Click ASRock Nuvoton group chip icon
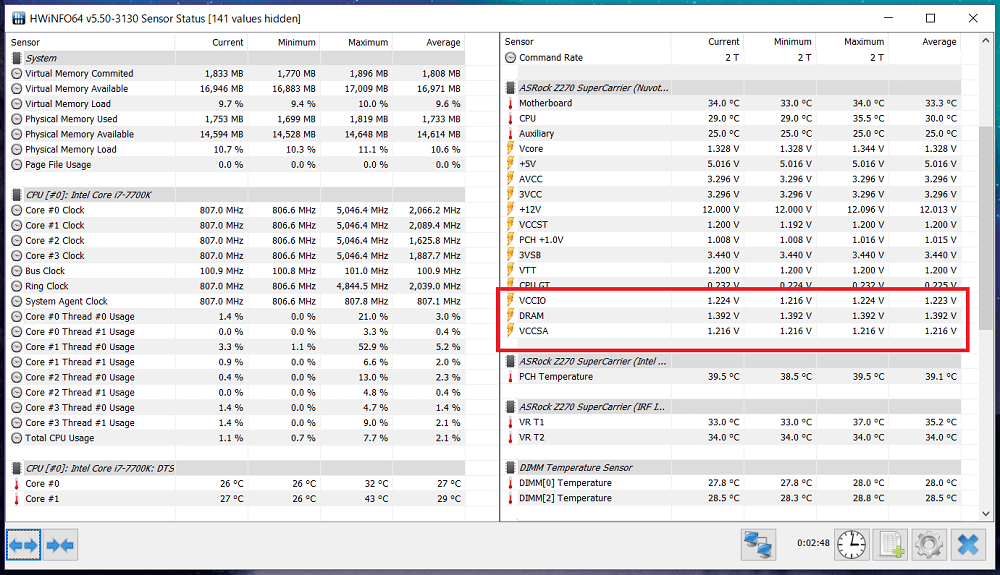Viewport: 1000px width, 575px height. (510, 88)
